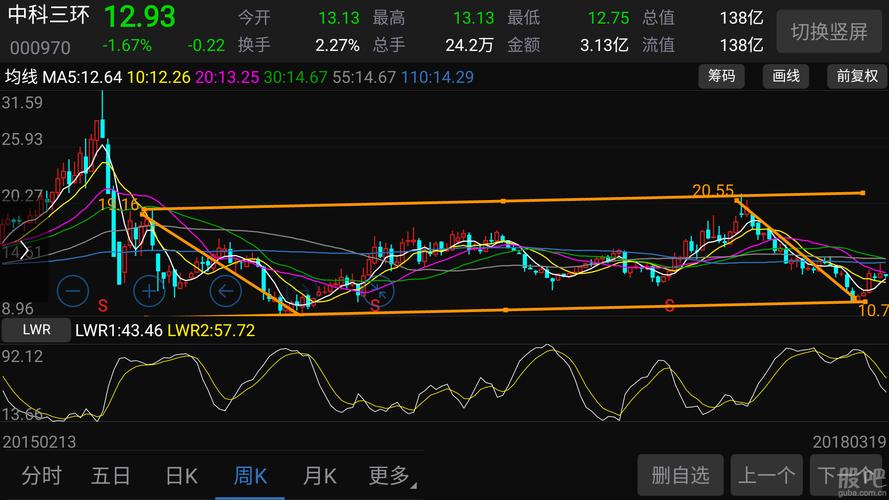Tap the 31.59 price axis label
This screenshot has height=500, width=889.
[x=22, y=103]
